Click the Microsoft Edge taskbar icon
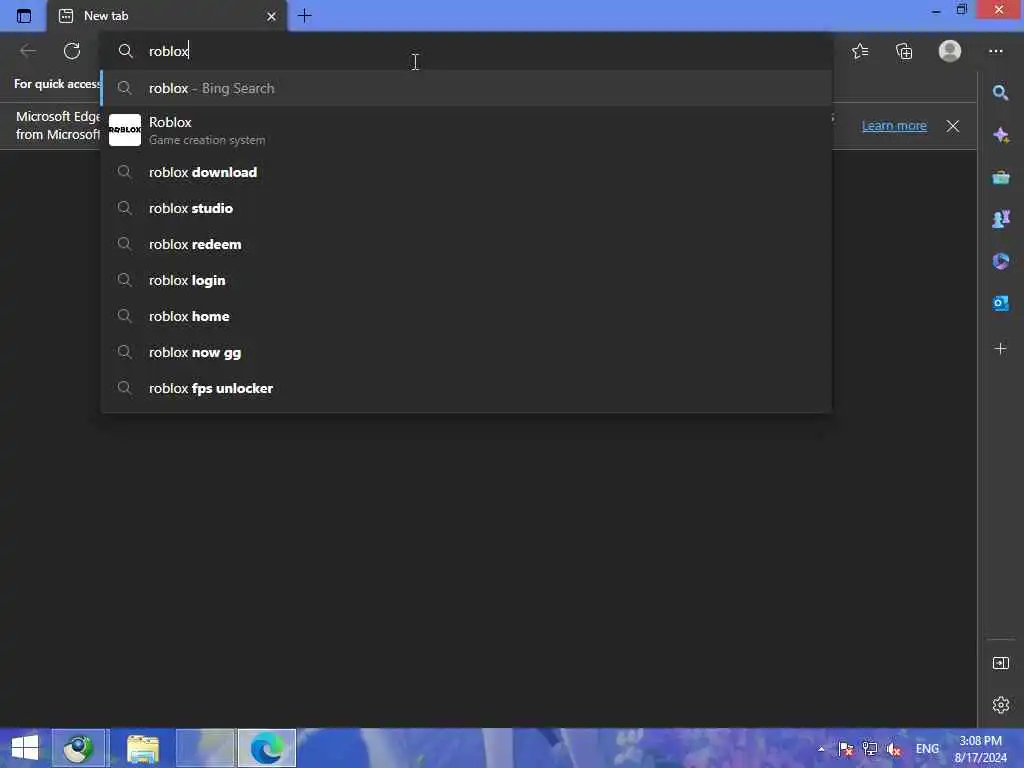 pos(267,748)
